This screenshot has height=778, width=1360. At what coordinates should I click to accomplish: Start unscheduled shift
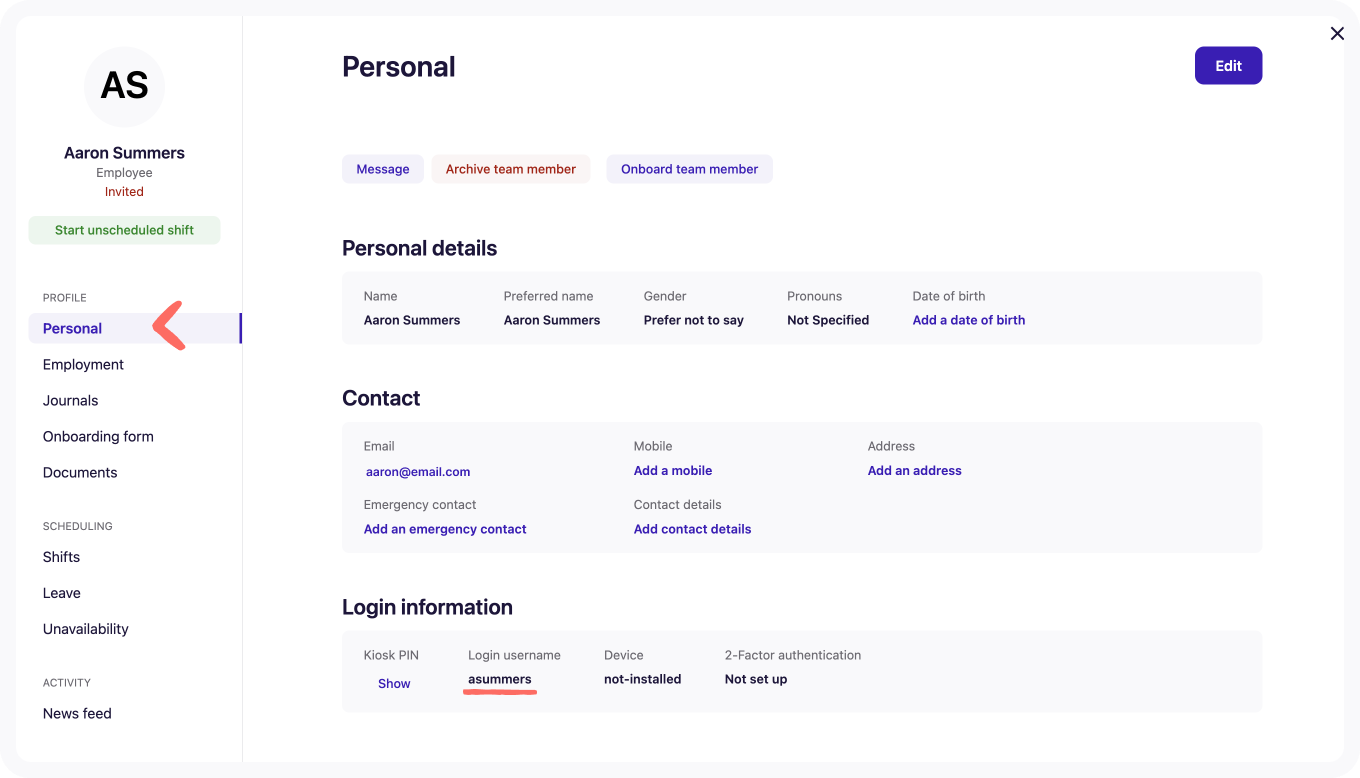tap(124, 230)
